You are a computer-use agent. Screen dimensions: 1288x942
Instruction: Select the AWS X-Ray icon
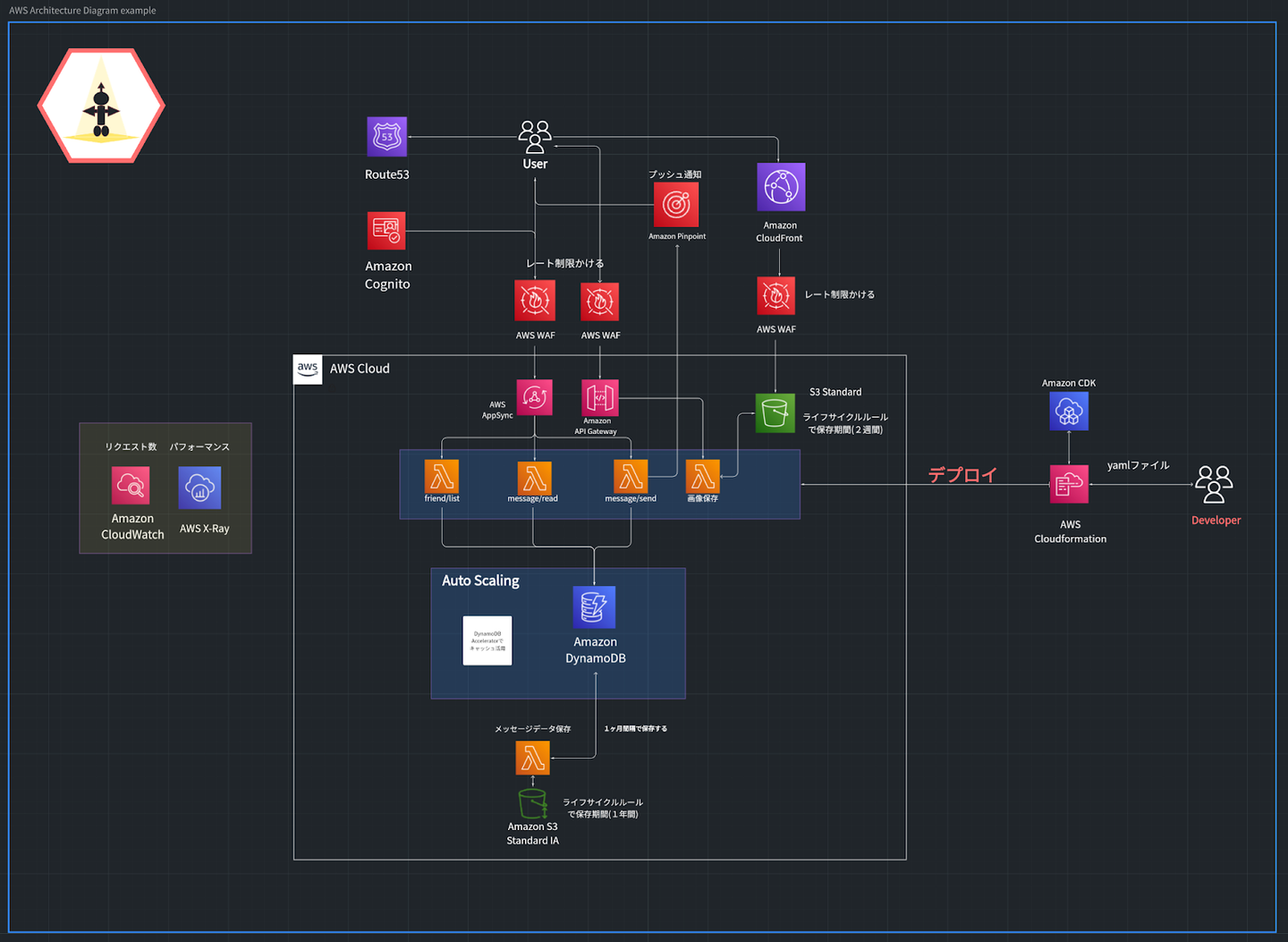[199, 488]
